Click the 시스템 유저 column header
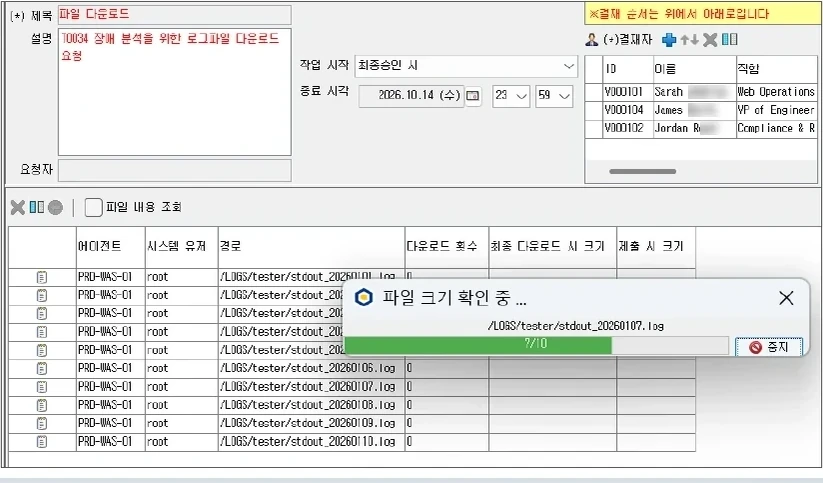This screenshot has height=483, width=823. [181, 247]
